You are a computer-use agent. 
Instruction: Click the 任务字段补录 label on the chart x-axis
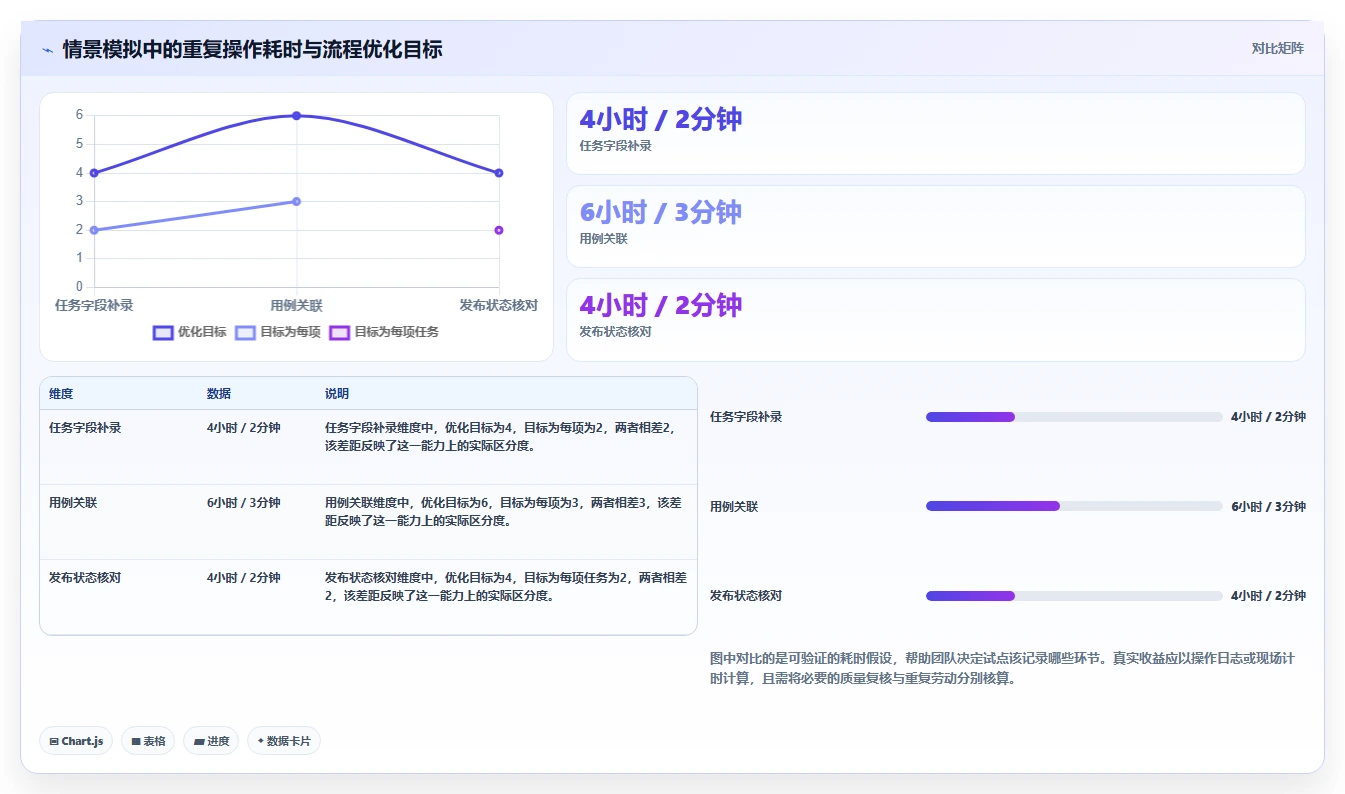click(94, 305)
